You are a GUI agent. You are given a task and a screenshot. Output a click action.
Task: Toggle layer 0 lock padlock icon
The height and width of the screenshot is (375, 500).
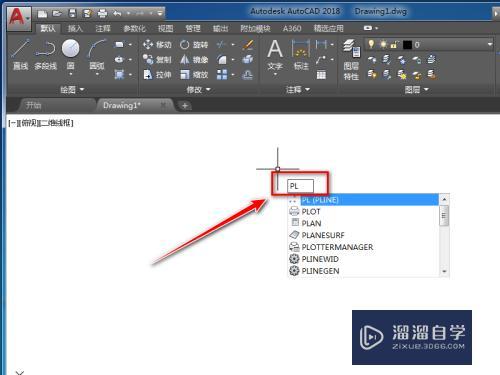pos(394,44)
